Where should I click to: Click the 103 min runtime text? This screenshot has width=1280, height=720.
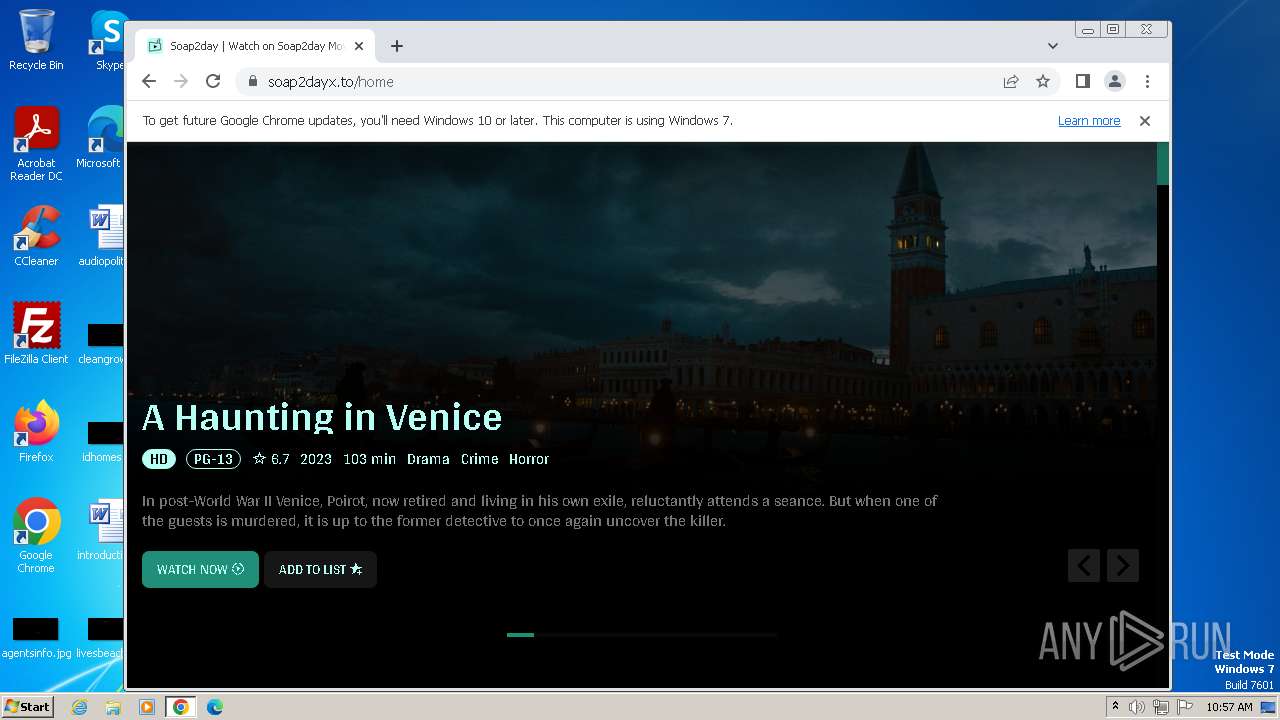click(369, 459)
